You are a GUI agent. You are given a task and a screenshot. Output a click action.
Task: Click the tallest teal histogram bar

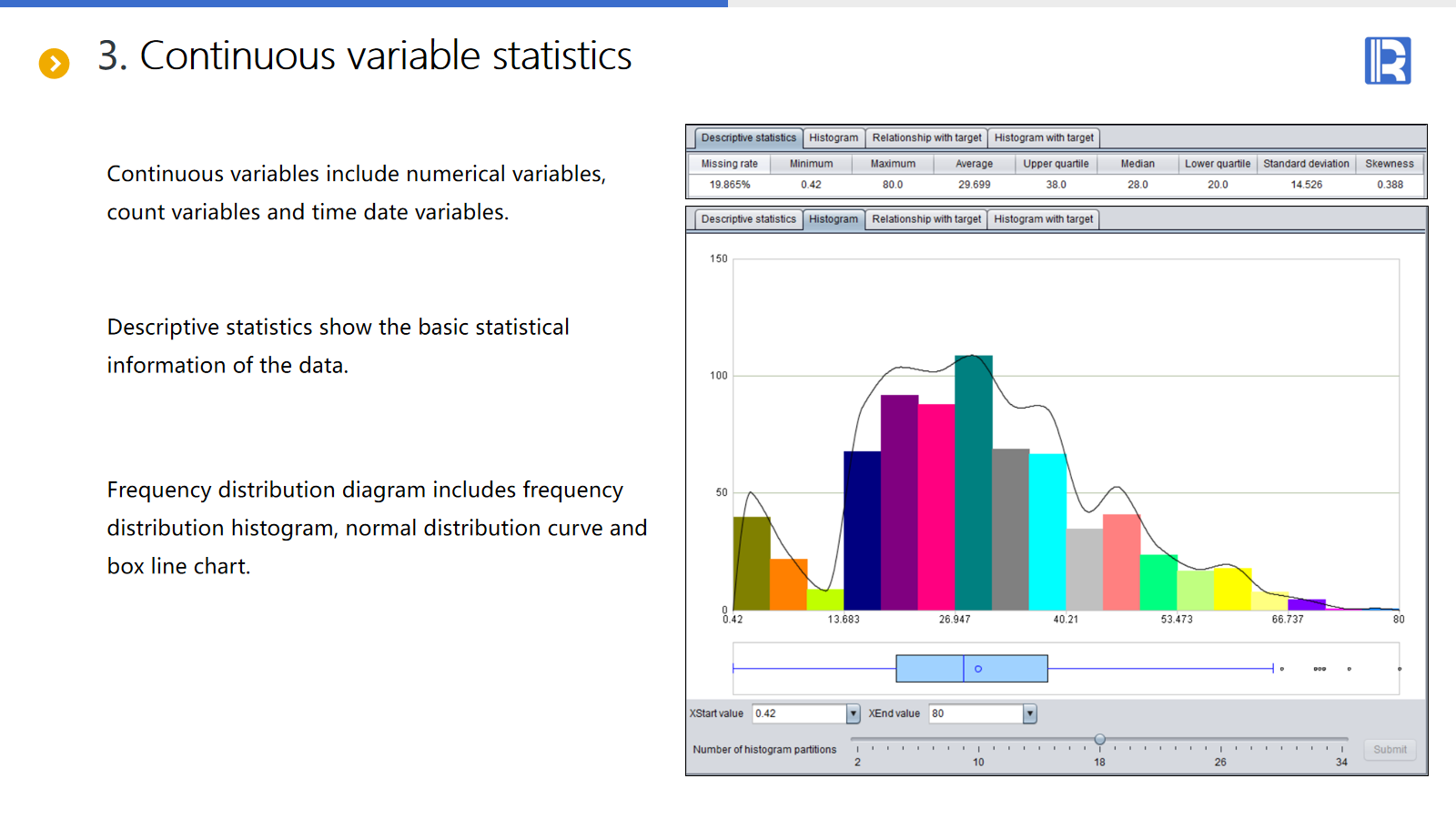coord(973,482)
